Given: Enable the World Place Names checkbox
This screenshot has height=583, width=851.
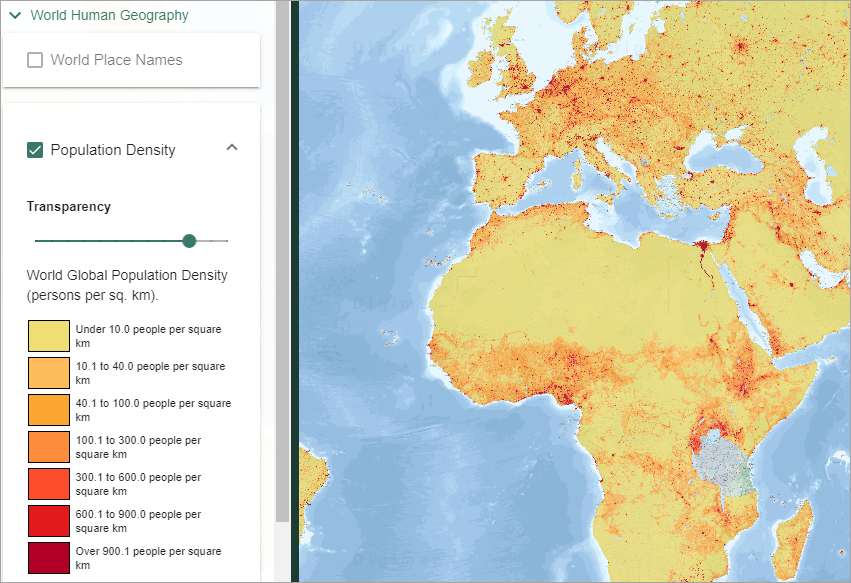Looking at the screenshot, I should [35, 60].
